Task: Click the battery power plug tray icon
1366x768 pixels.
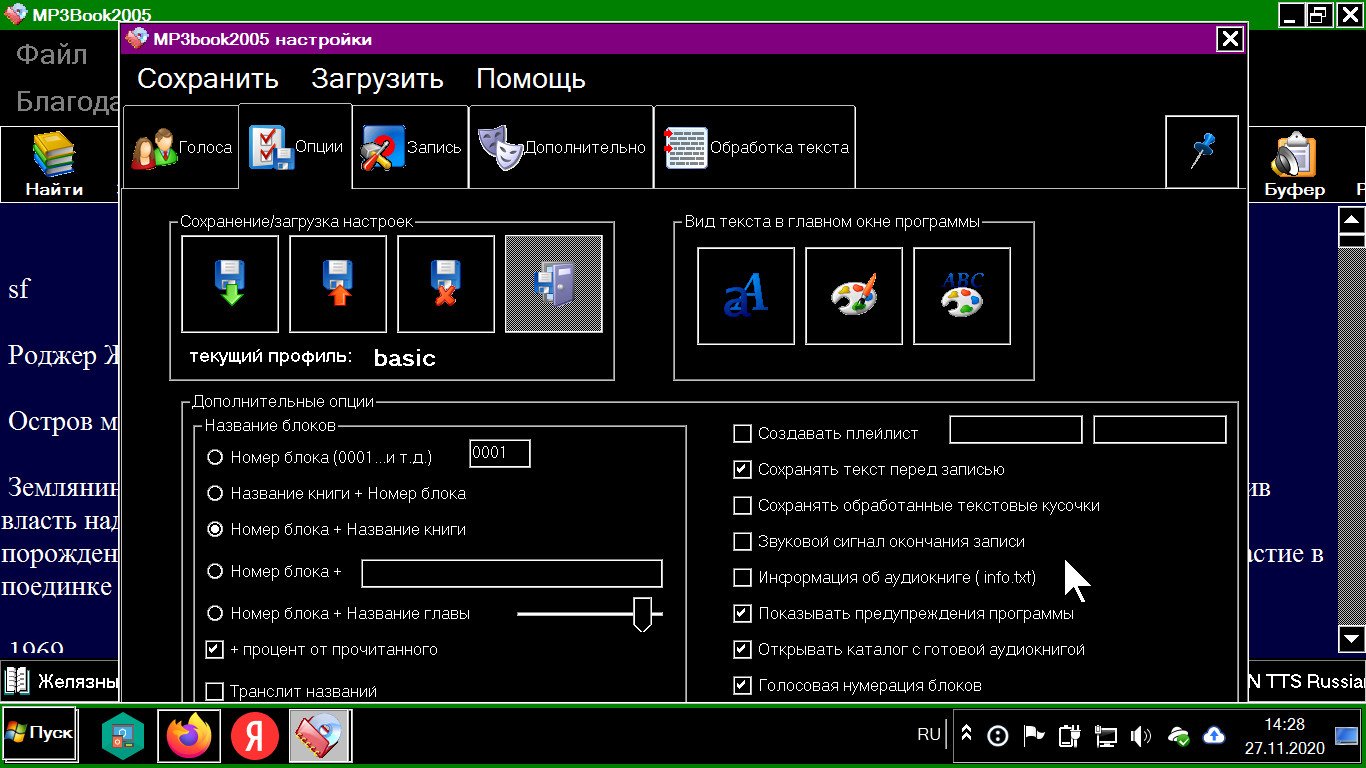Action: tap(1070, 737)
